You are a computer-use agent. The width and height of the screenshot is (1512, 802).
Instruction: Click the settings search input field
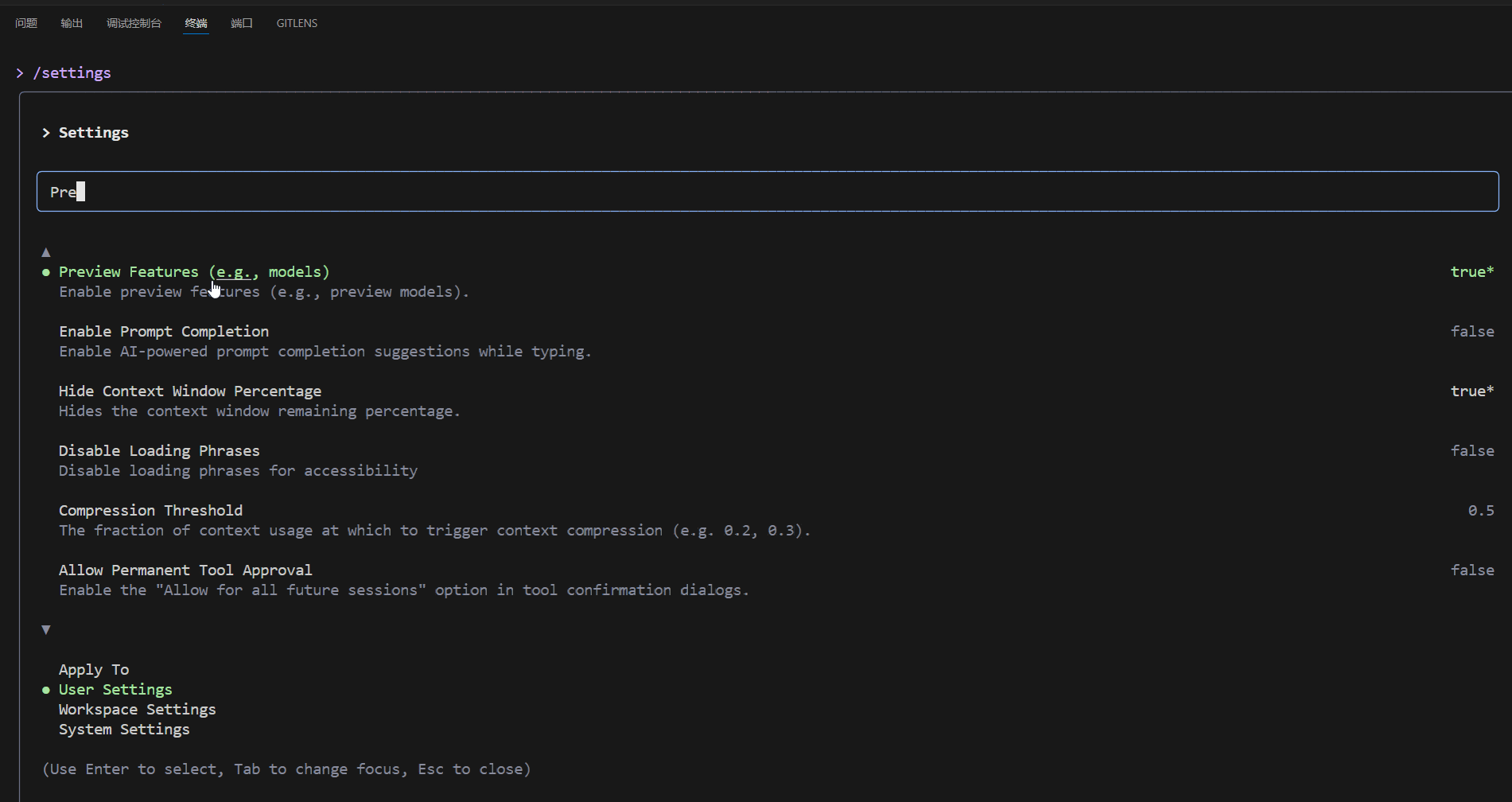pos(767,192)
